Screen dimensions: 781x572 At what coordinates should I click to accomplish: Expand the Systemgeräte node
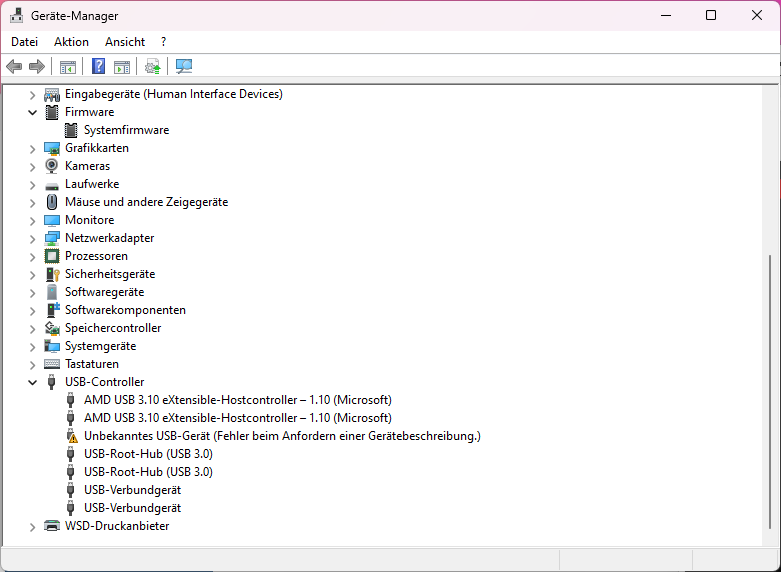32,346
